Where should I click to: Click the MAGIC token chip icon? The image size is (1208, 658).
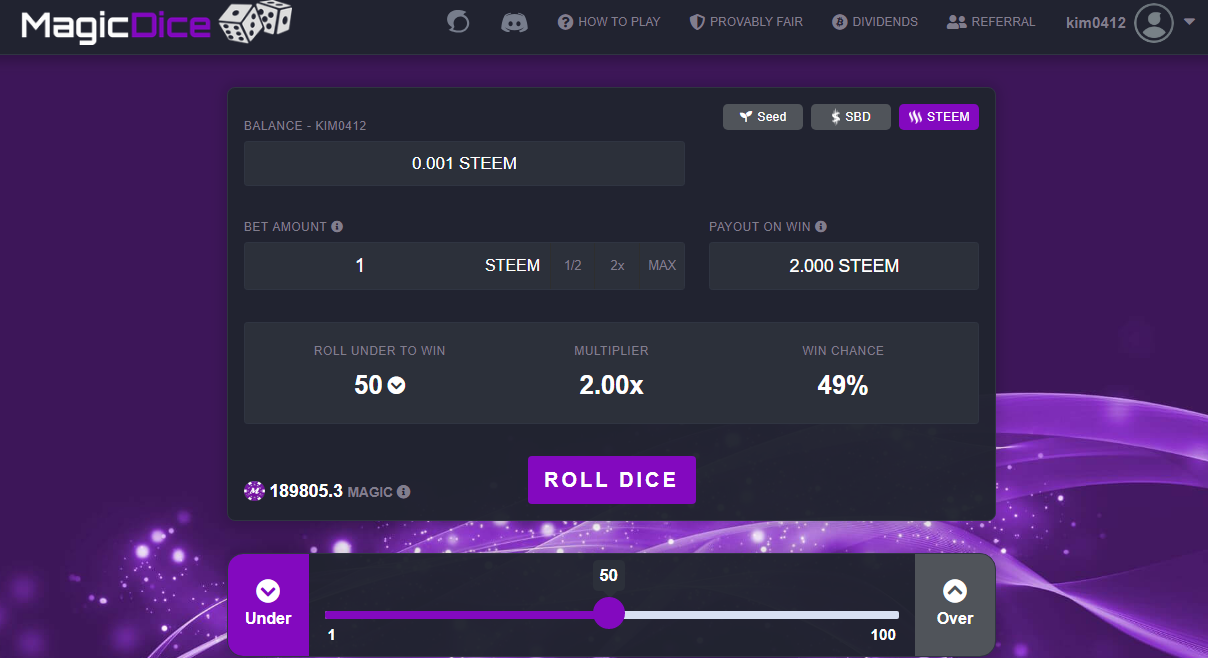[254, 491]
